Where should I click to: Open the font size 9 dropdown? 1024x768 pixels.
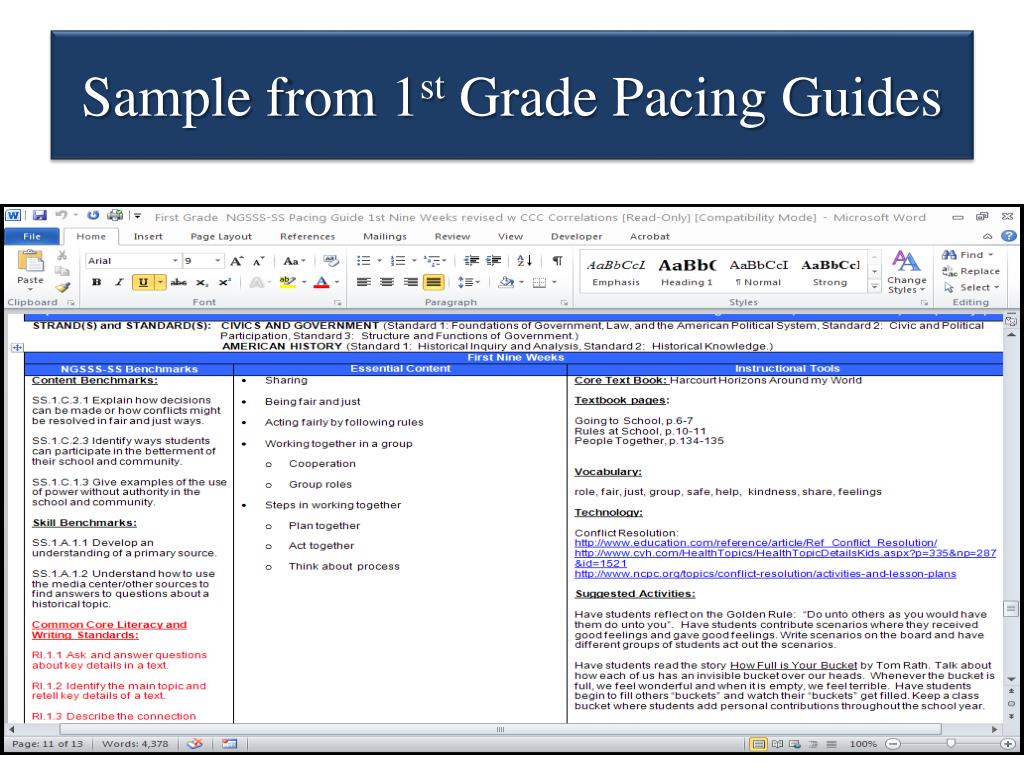[x=217, y=261]
